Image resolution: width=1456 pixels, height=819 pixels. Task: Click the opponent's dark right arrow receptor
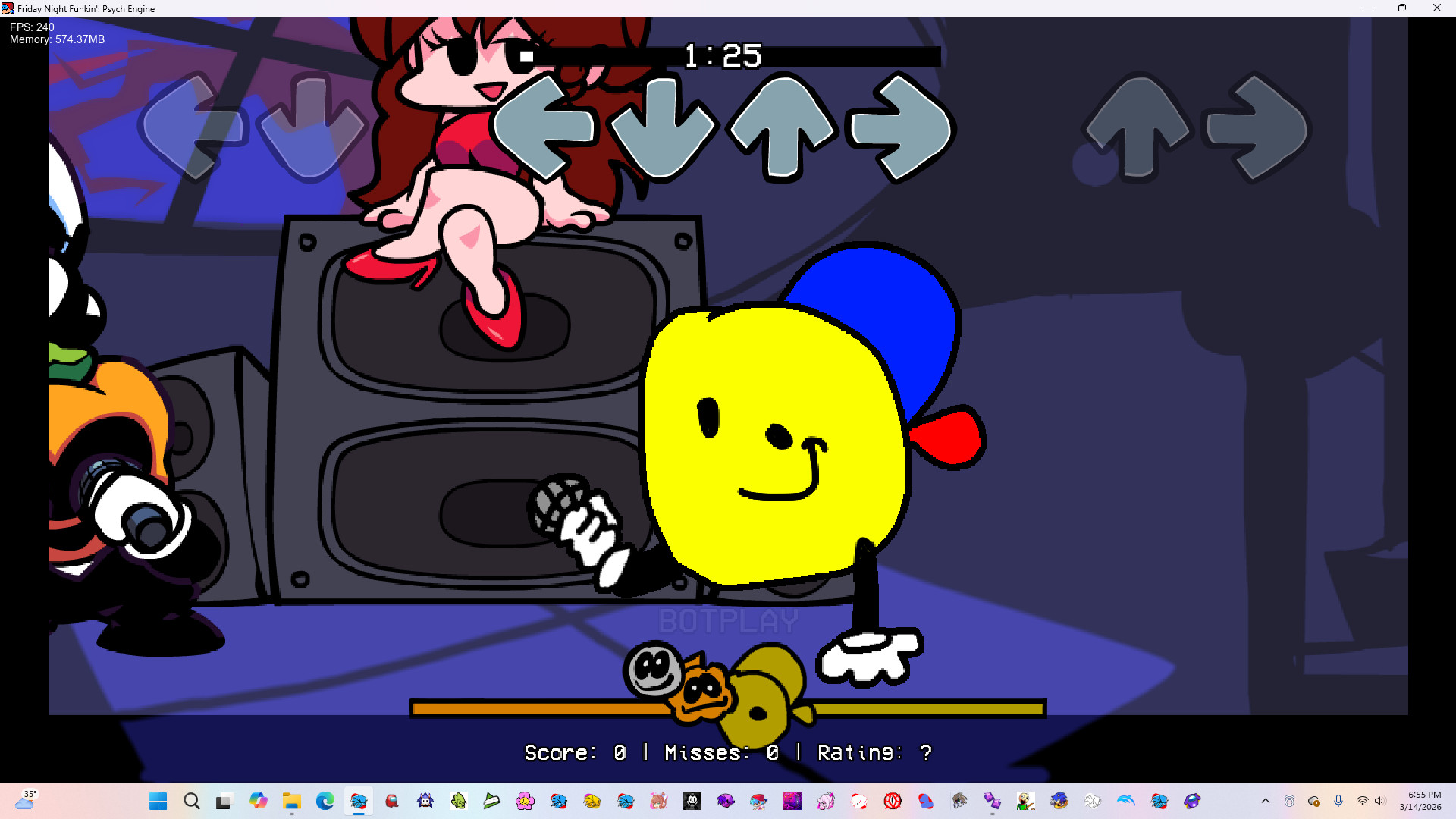click(x=1257, y=127)
